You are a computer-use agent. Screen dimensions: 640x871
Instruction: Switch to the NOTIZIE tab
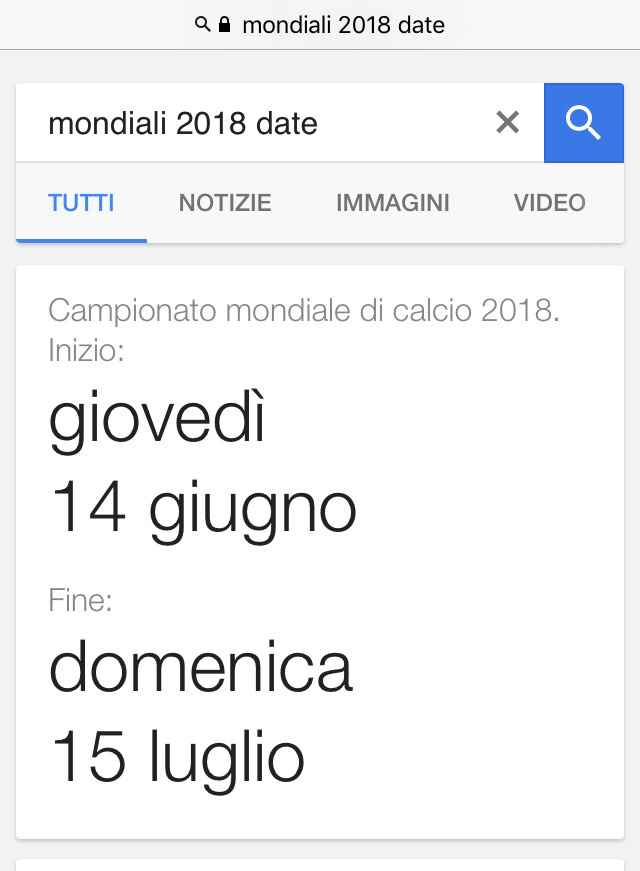pyautogui.click(x=224, y=203)
